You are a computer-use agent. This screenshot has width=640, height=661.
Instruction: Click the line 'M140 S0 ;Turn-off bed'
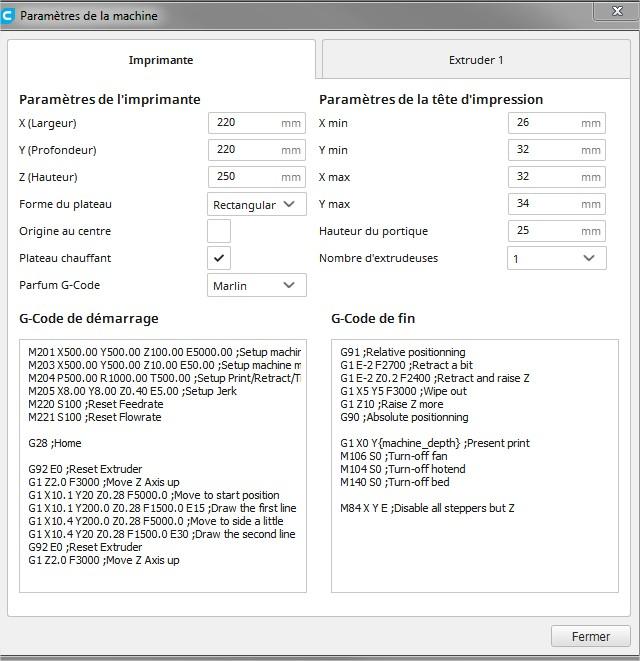point(395,482)
